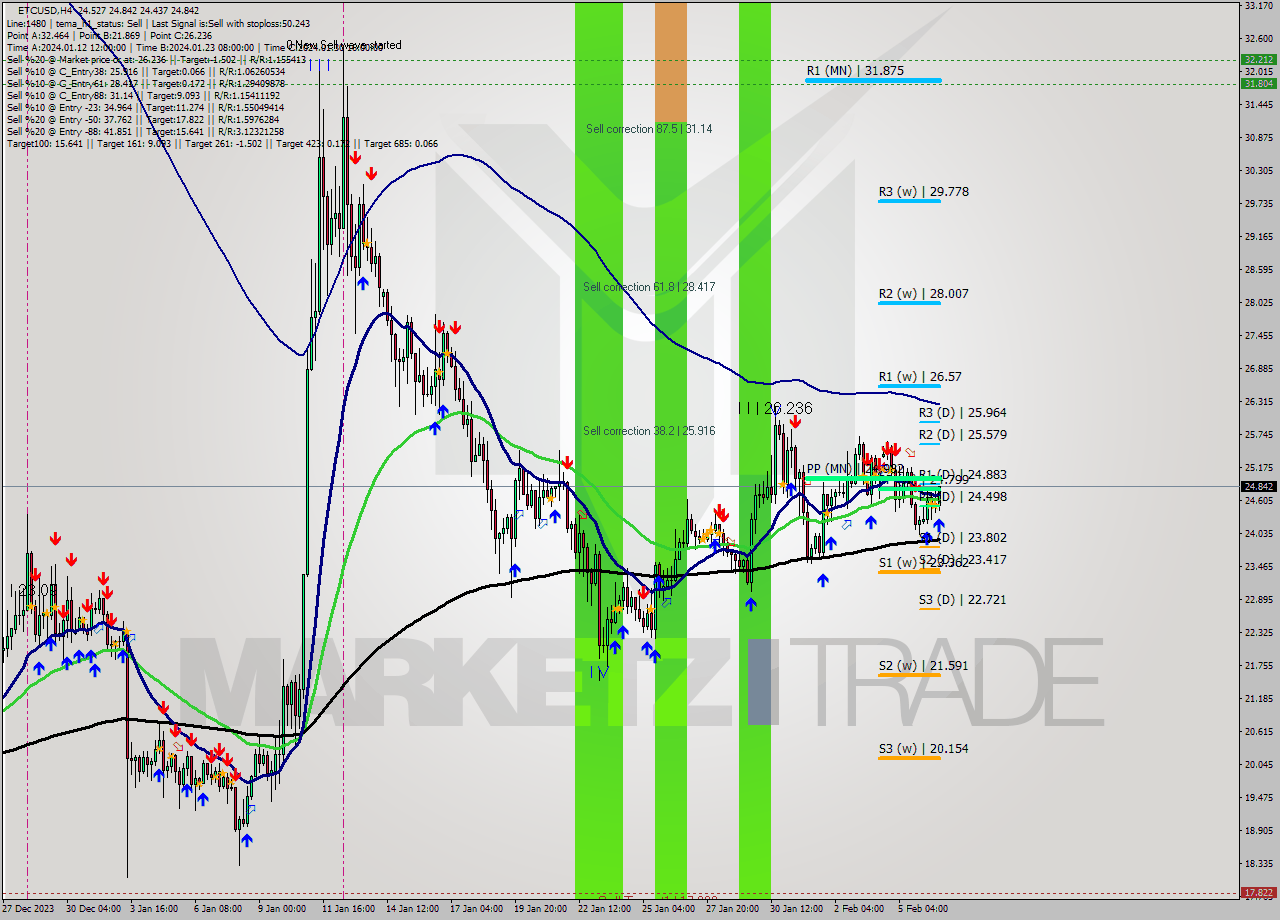Click the '30 Dec 04:00' time label
1280x920 pixels.
[x=91, y=909]
